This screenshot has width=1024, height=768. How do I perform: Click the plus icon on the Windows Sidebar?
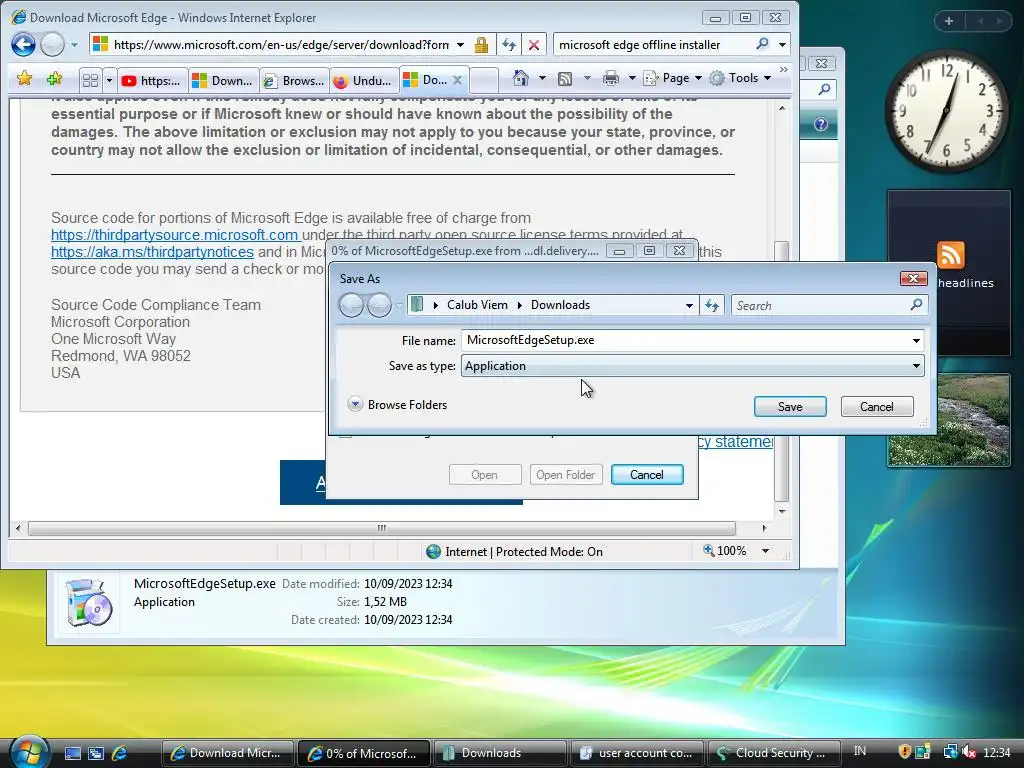click(x=949, y=21)
